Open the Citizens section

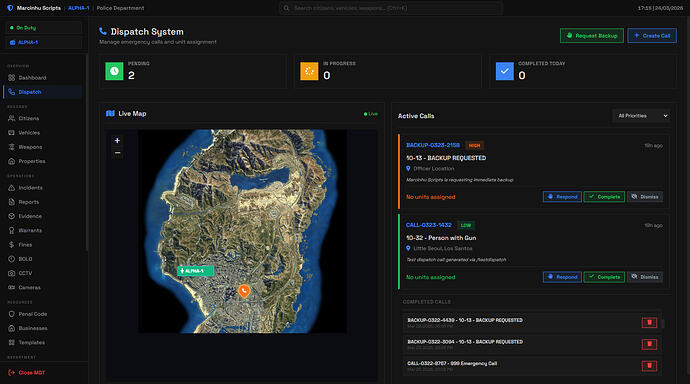click(x=43, y=118)
